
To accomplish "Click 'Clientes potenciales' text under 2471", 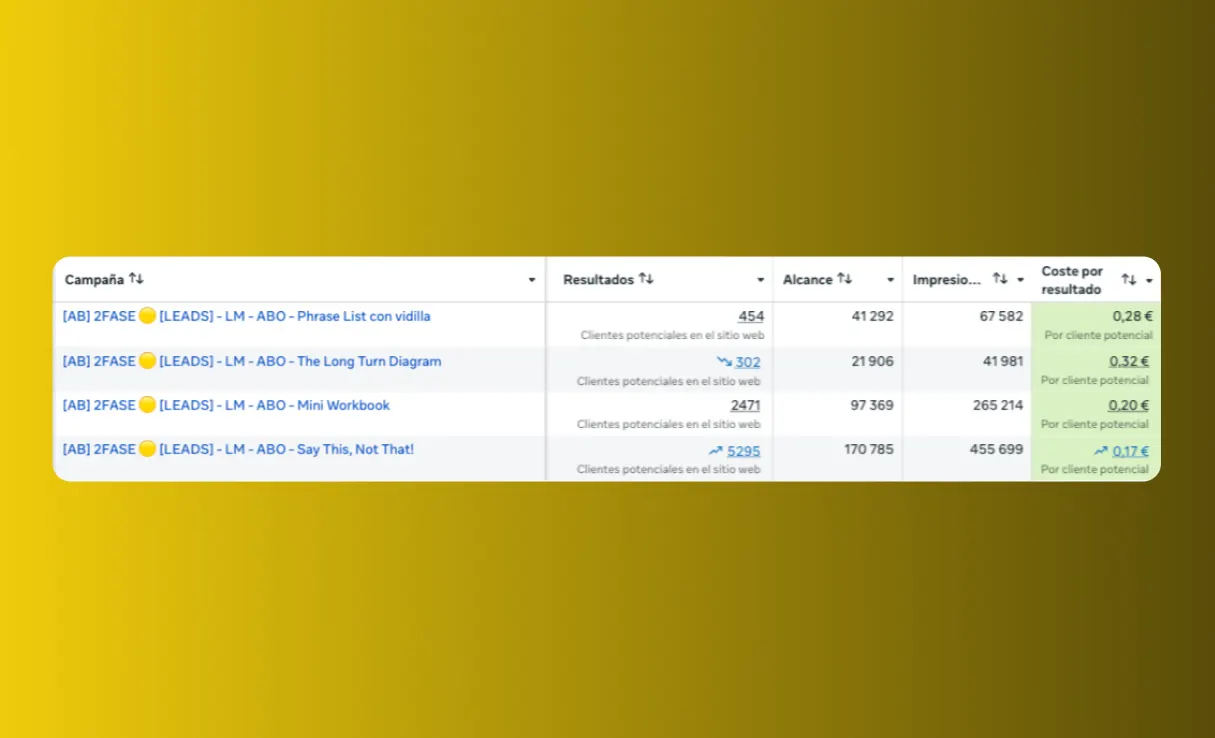I will click(669, 424).
